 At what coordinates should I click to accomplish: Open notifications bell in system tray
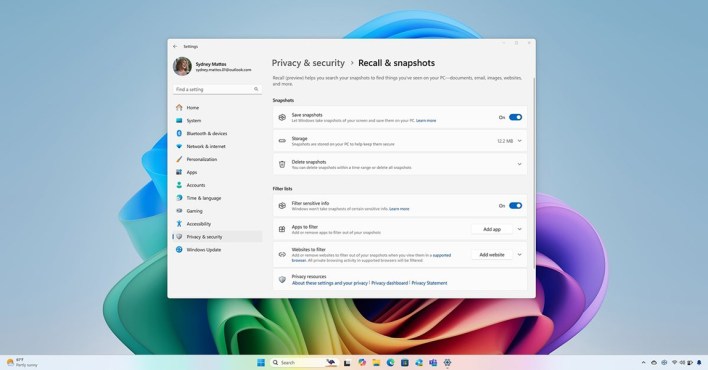pos(699,362)
